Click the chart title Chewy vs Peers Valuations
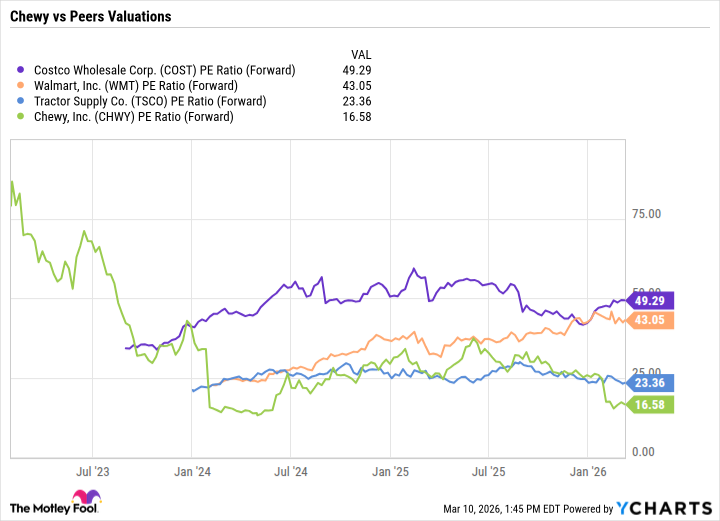720x521 pixels. [90, 17]
